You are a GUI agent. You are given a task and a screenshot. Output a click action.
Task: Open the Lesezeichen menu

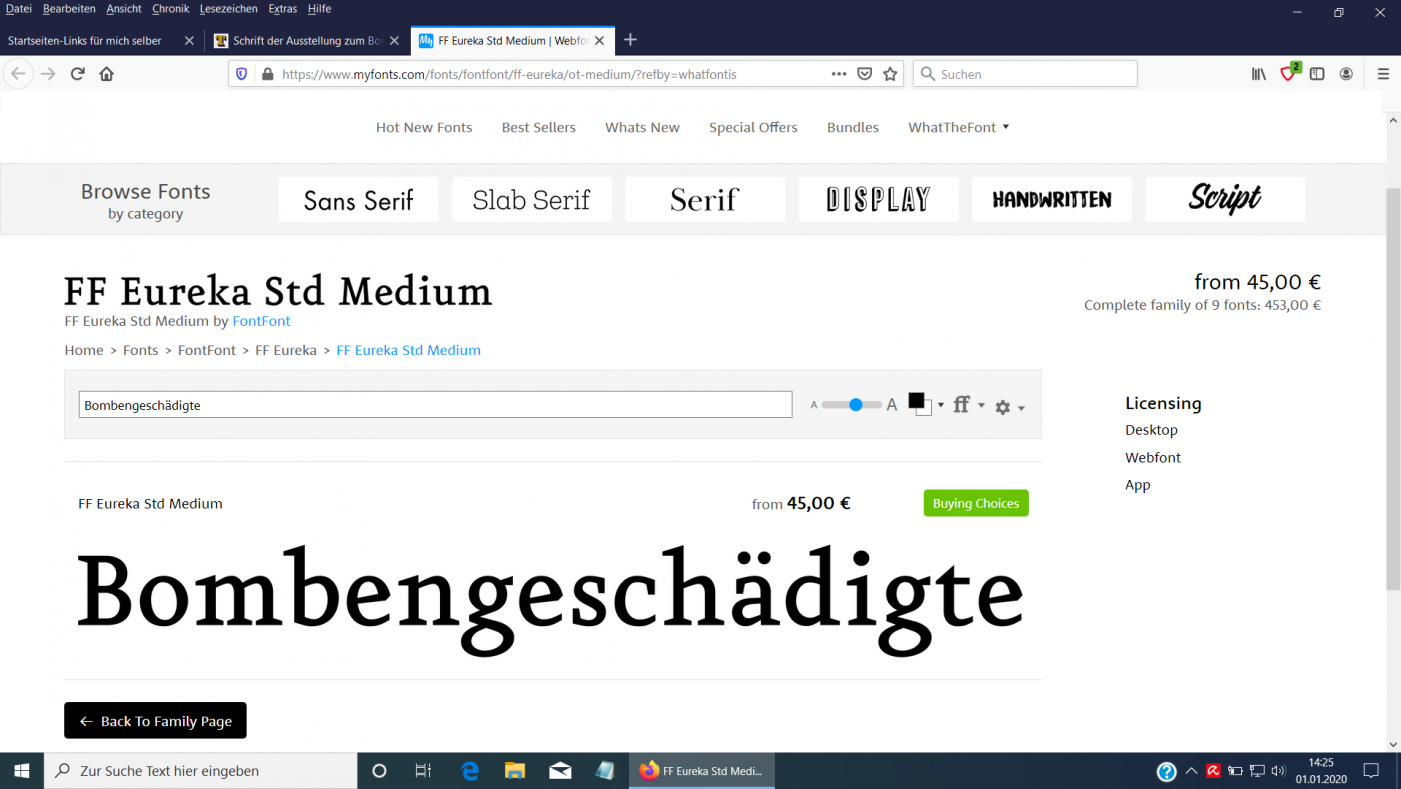pyautogui.click(x=228, y=9)
